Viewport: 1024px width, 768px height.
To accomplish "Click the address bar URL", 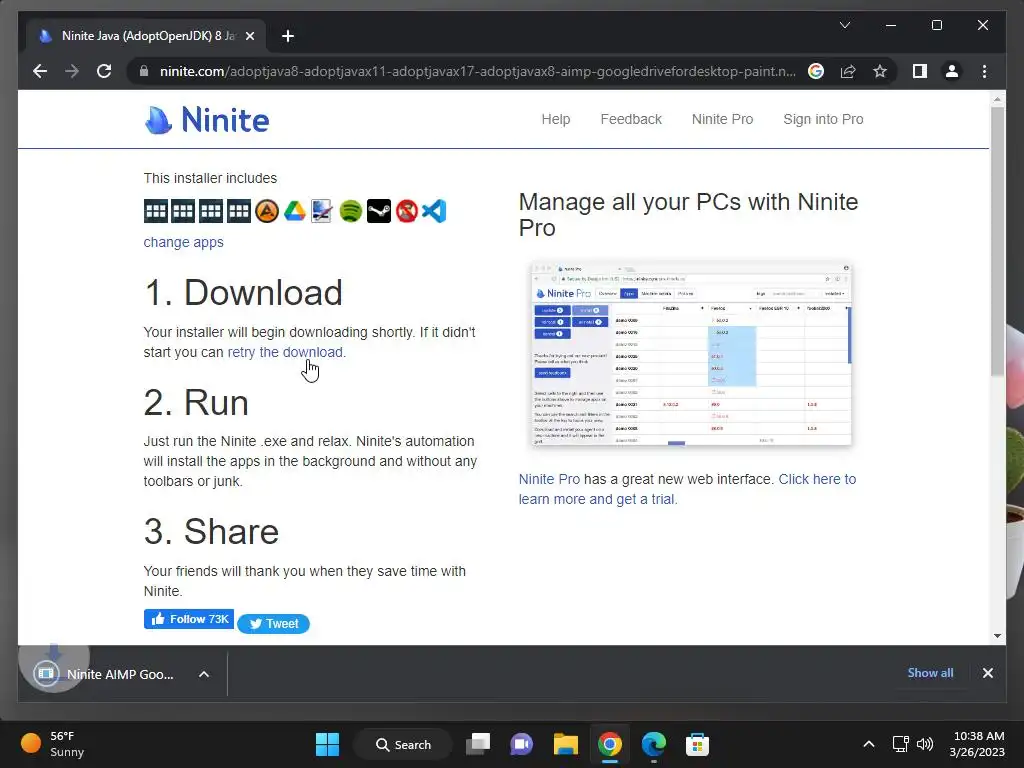I will click(x=477, y=71).
